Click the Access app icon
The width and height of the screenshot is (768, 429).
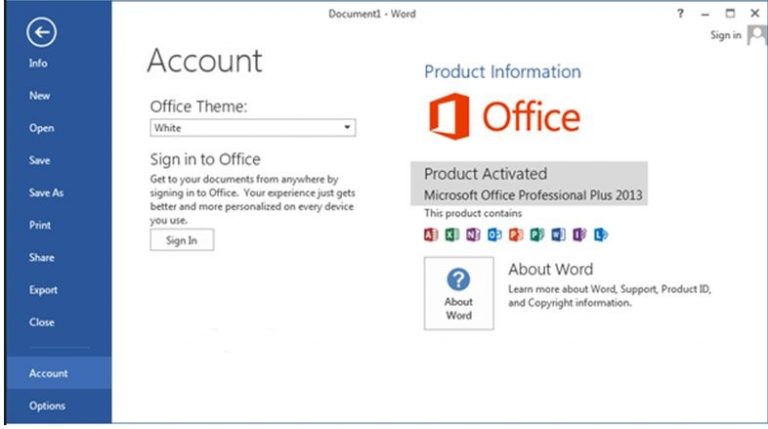click(431, 235)
